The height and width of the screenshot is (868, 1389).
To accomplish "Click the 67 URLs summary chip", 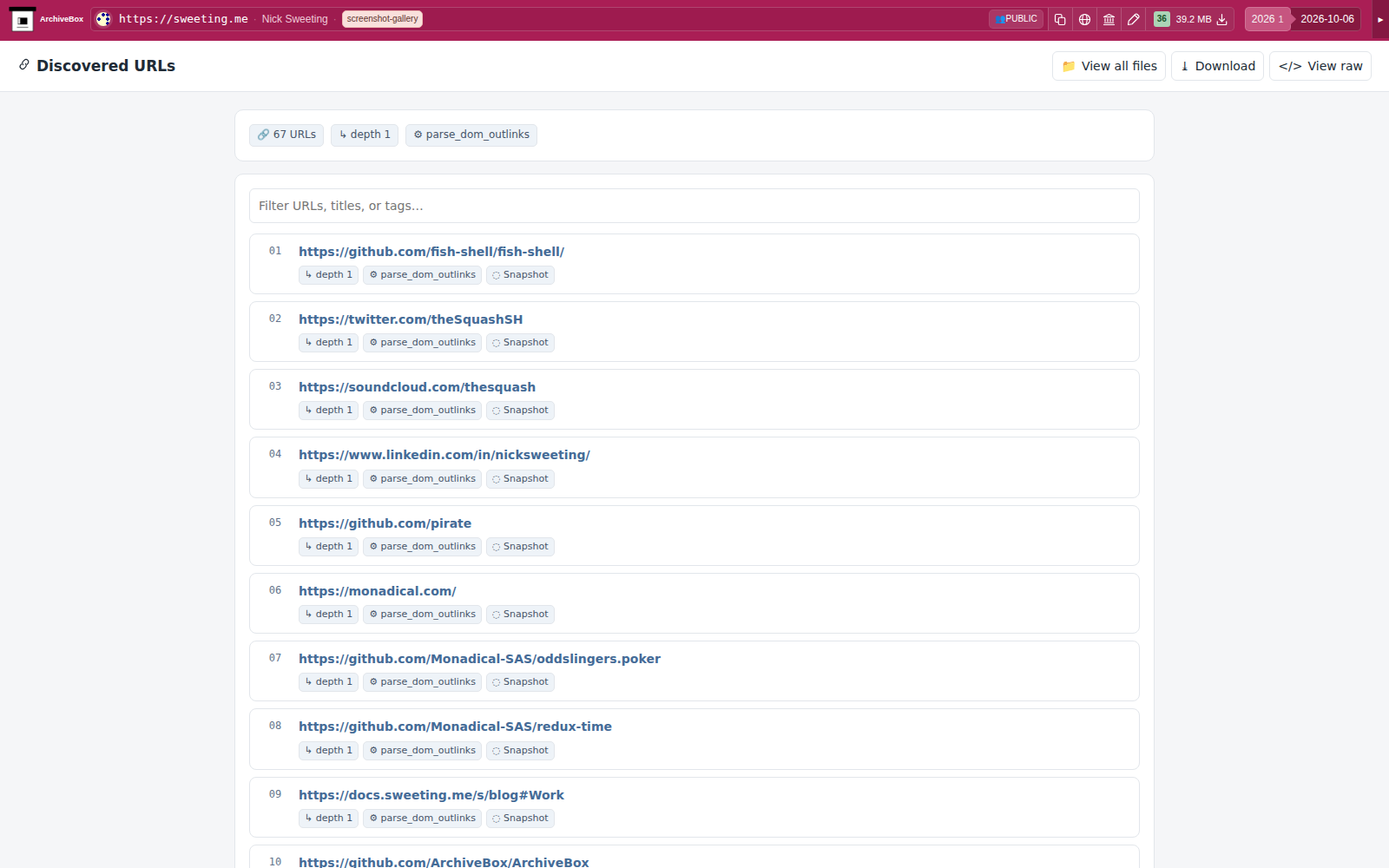I will tap(286, 135).
